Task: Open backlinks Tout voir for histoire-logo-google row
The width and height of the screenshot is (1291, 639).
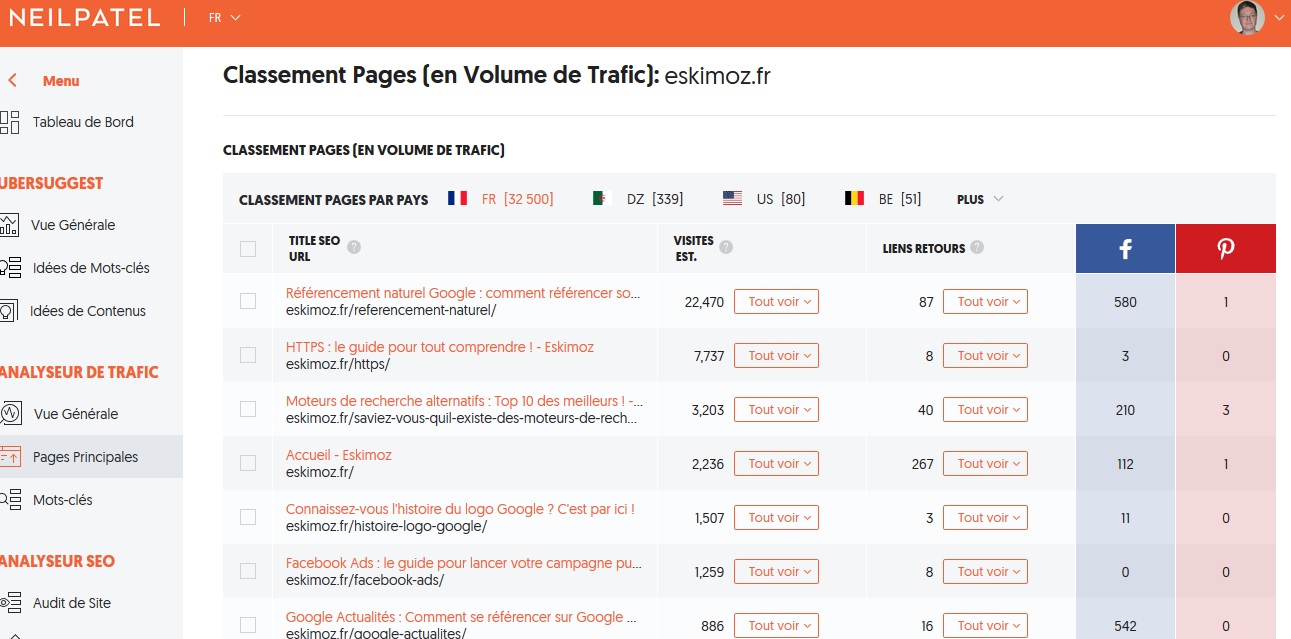Action: point(985,518)
